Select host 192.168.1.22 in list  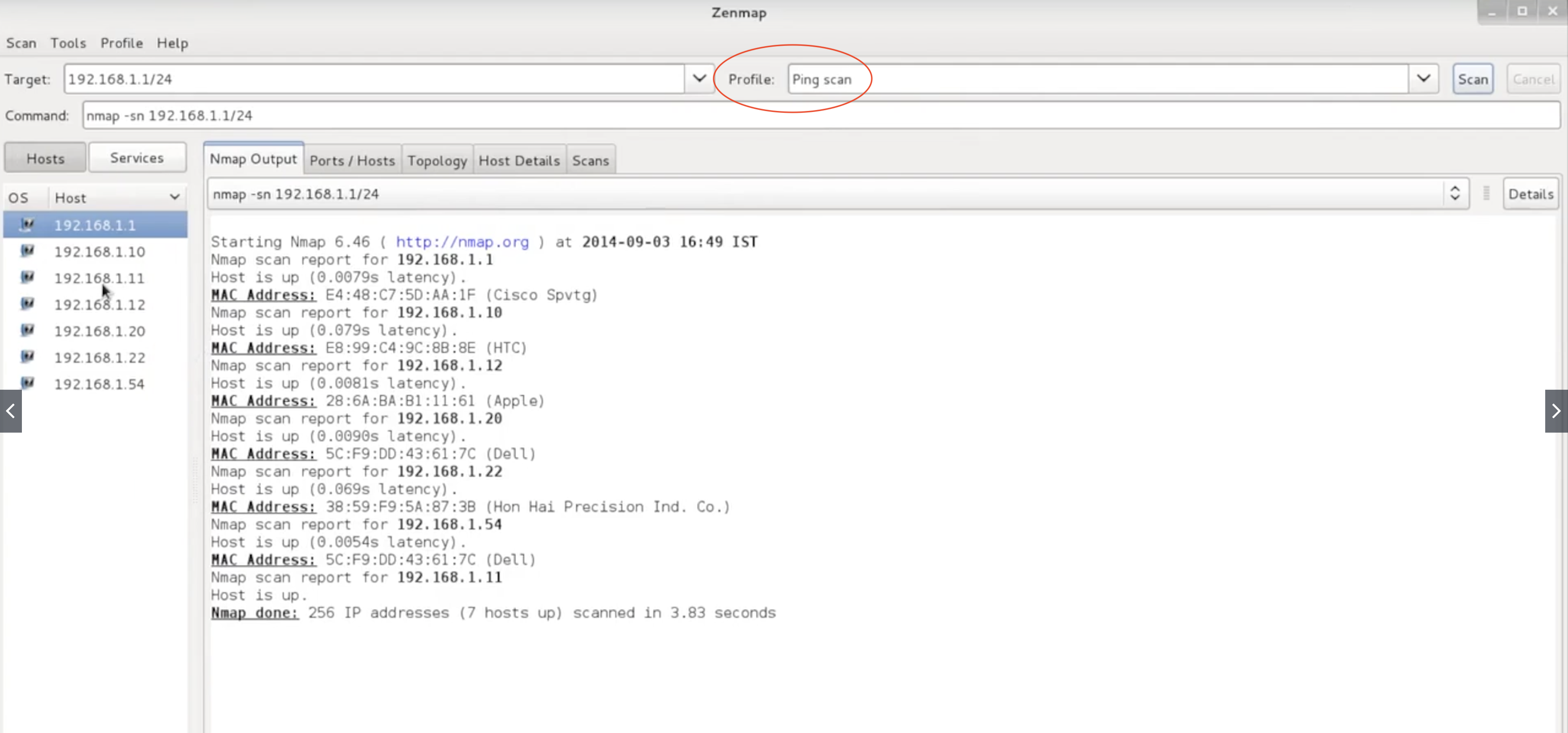(x=100, y=357)
